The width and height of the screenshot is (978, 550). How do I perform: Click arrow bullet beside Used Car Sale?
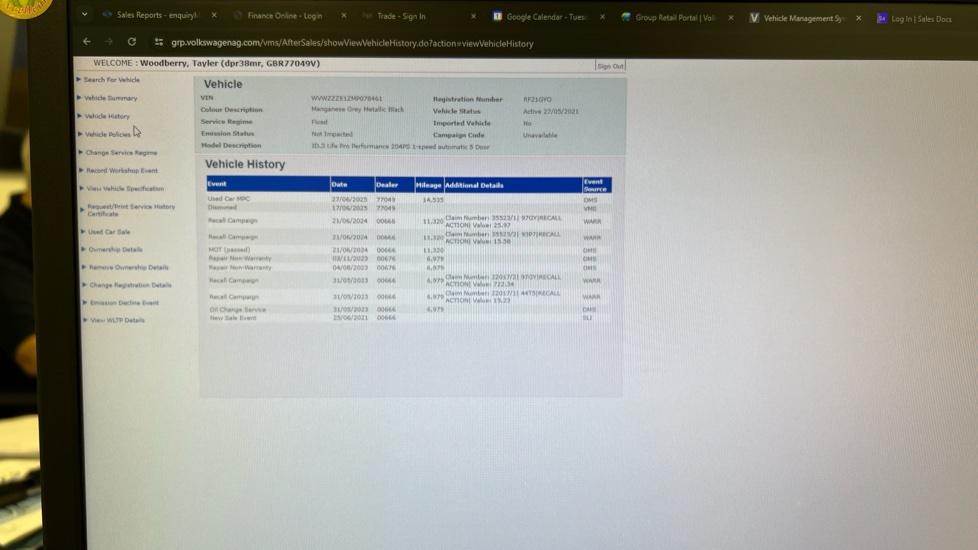83,231
